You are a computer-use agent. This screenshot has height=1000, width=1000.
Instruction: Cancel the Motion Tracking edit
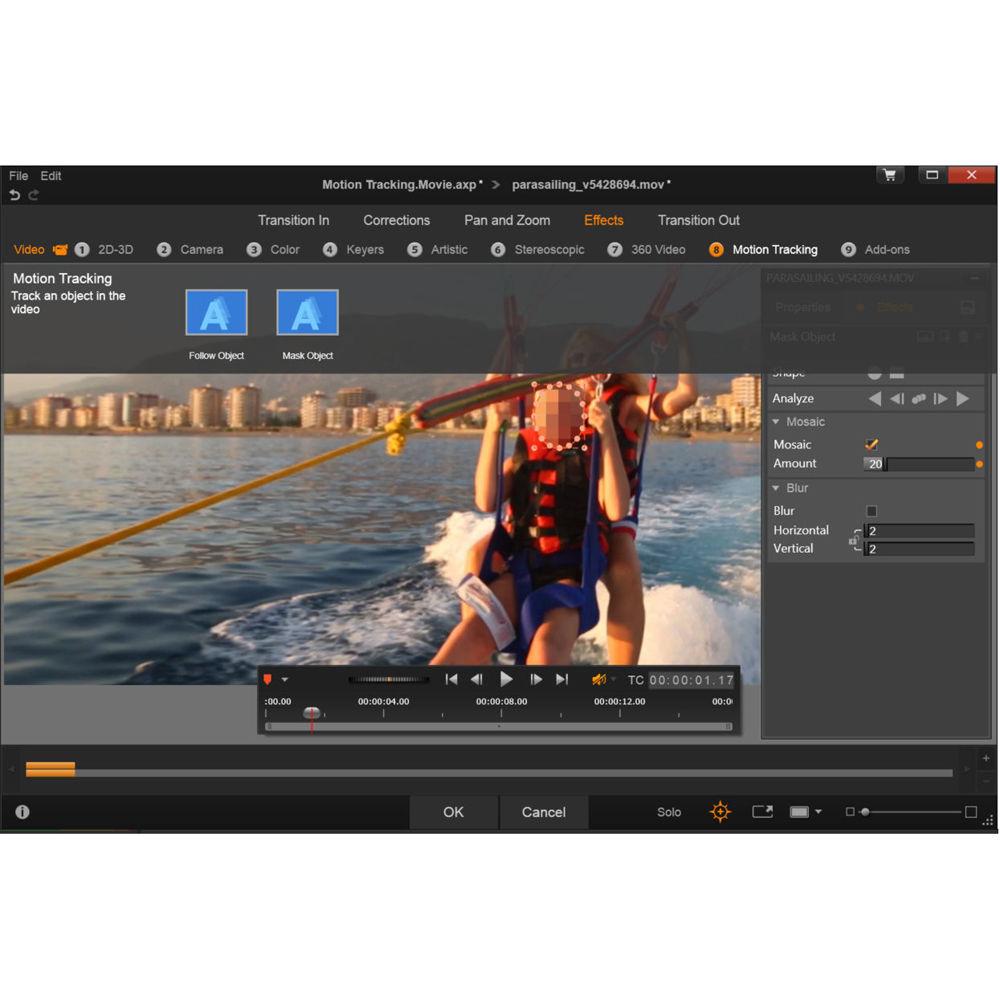tap(543, 812)
